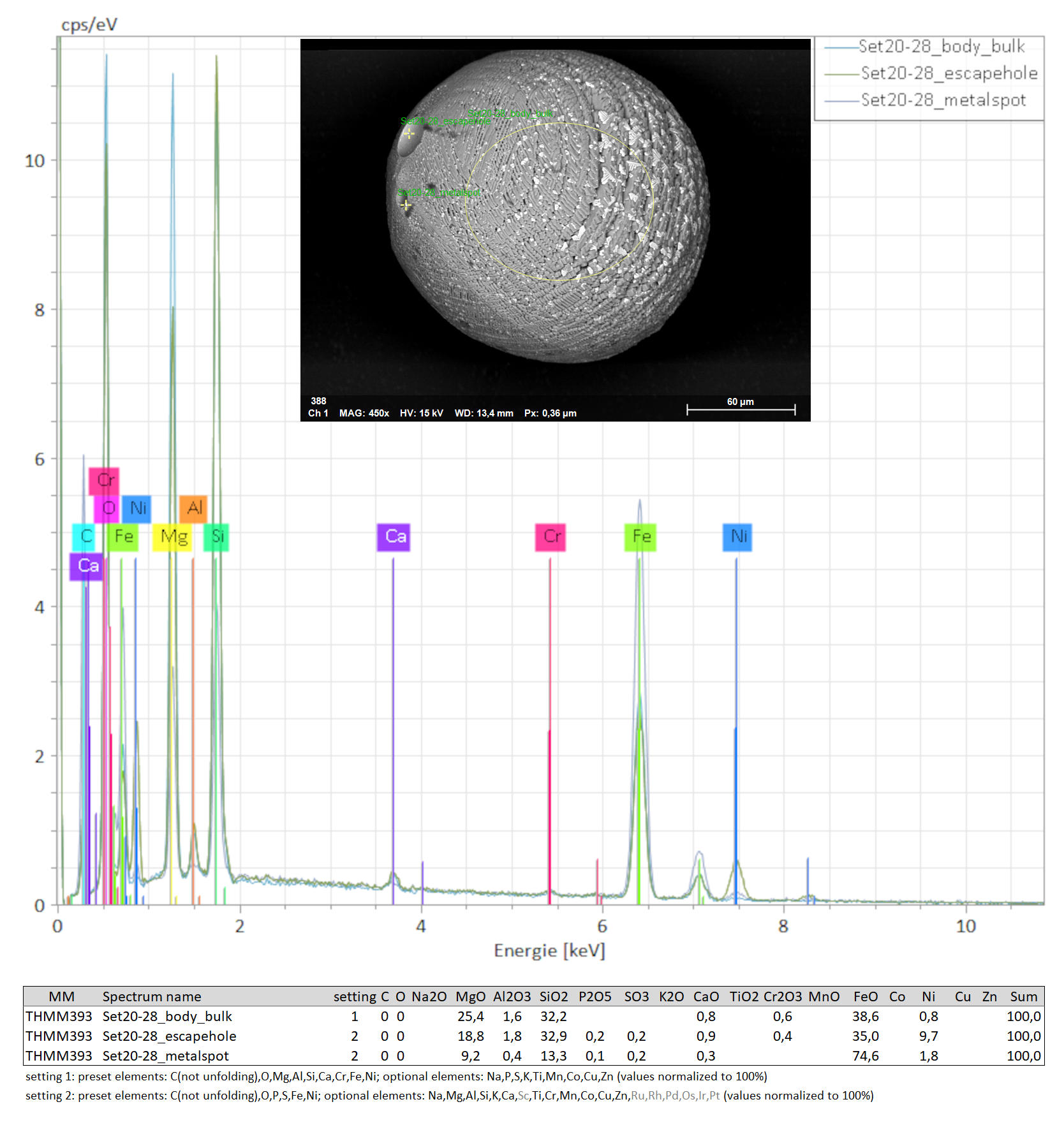Click the body_bulk label in the SEM image

(510, 114)
